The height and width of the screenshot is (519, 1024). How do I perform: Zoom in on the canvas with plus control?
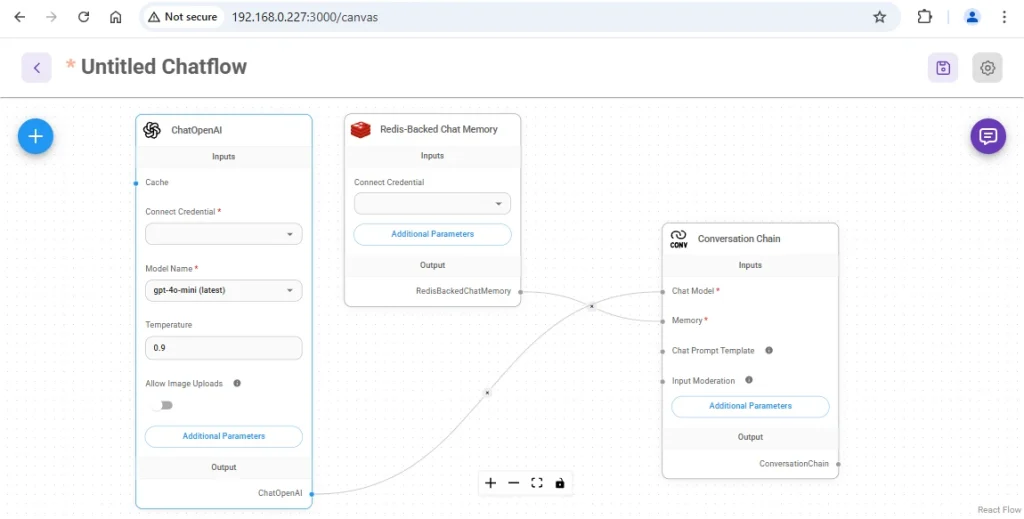(x=491, y=483)
